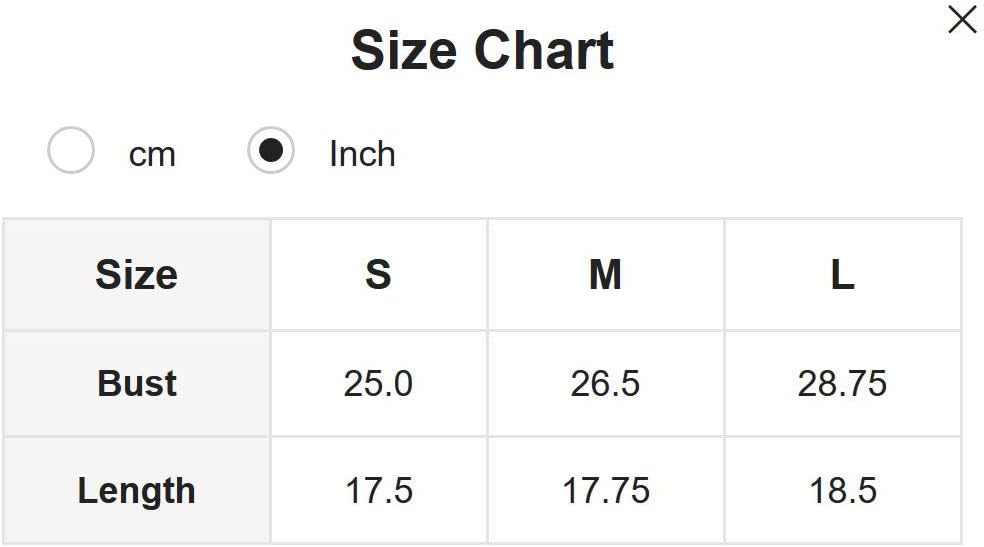Switch measurement units to centimeters
The image size is (984, 547).
(71, 152)
